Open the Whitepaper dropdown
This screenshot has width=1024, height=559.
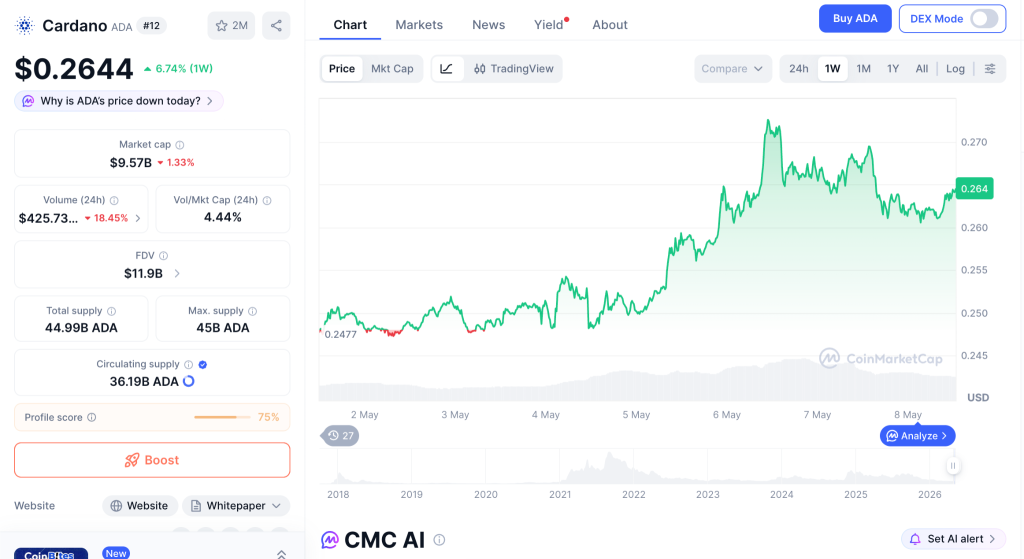point(236,505)
